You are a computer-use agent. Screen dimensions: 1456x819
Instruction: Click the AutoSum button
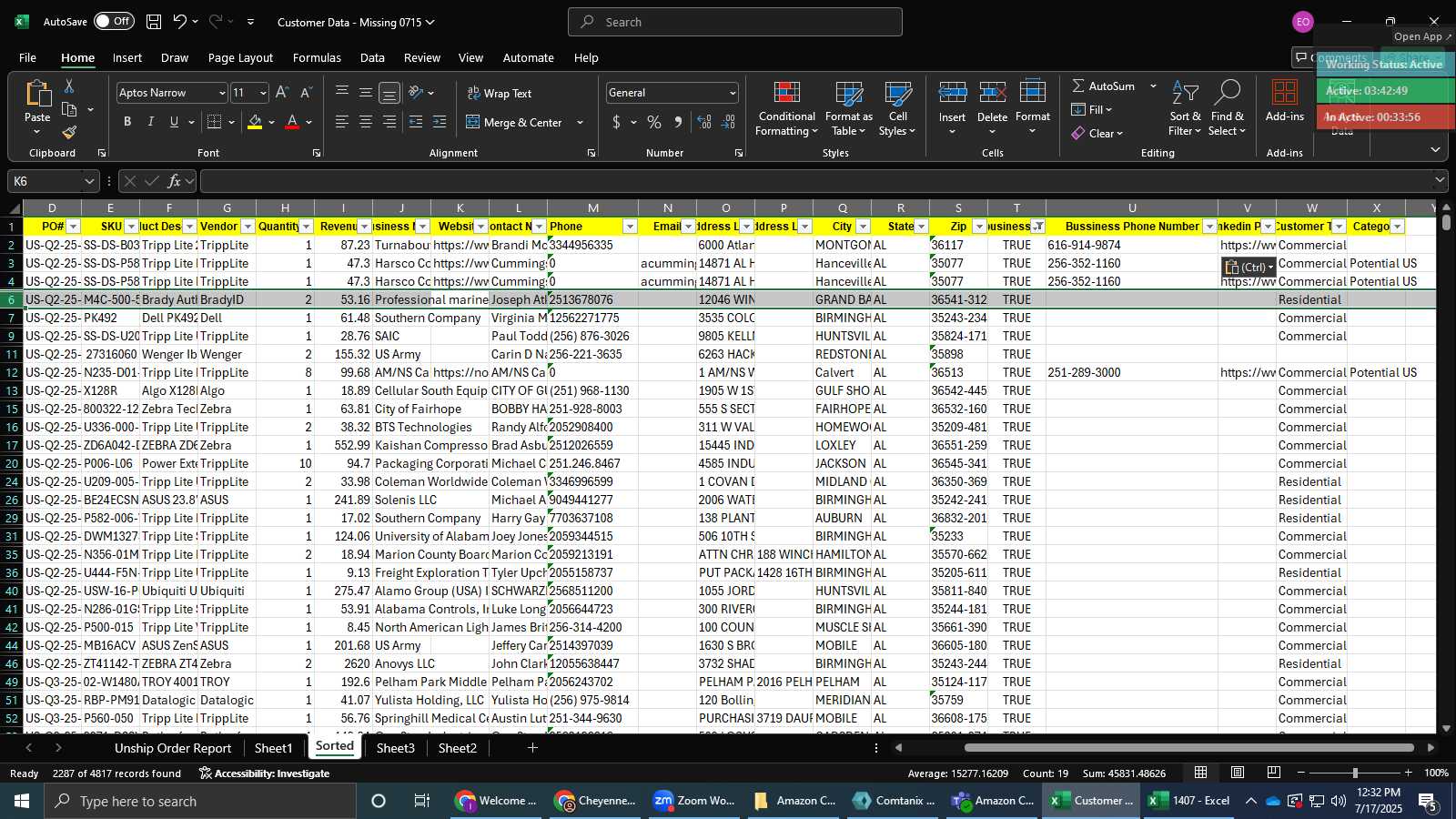(1103, 86)
